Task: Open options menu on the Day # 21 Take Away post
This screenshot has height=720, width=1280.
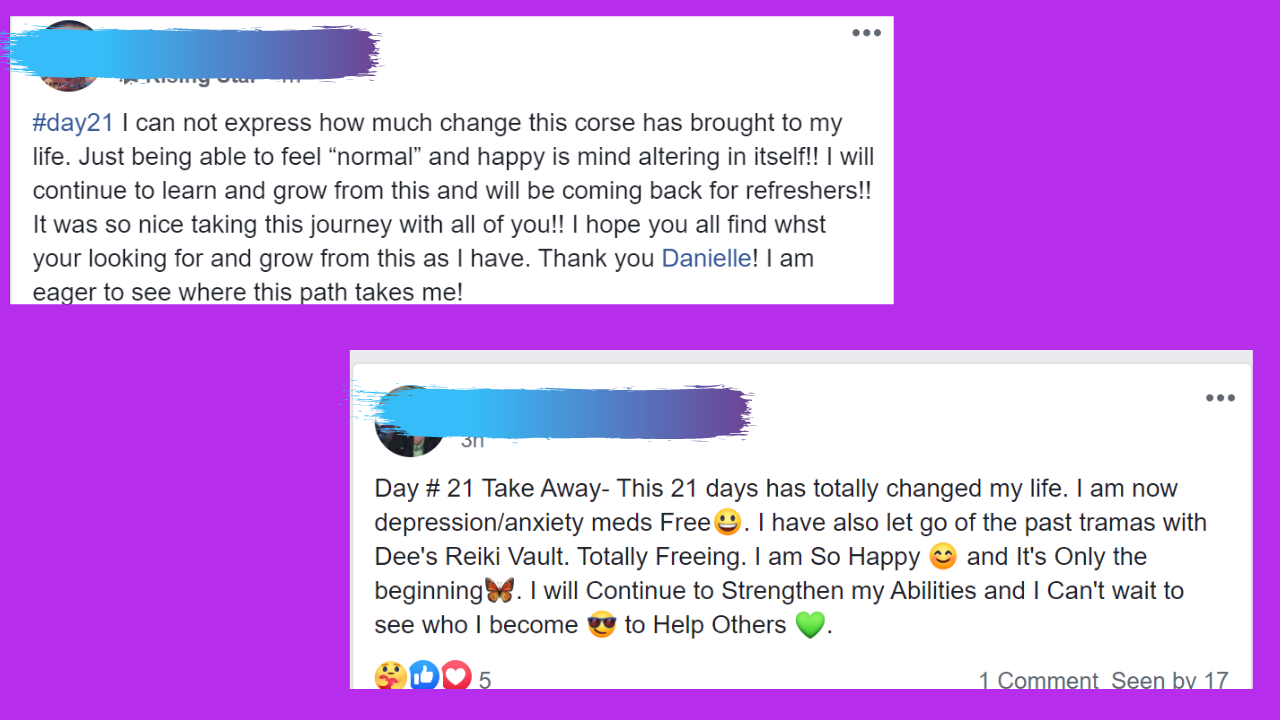Action: pos(1220,398)
